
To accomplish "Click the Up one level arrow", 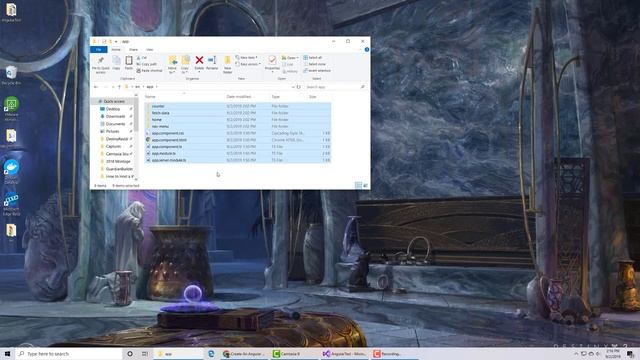I will (119, 87).
